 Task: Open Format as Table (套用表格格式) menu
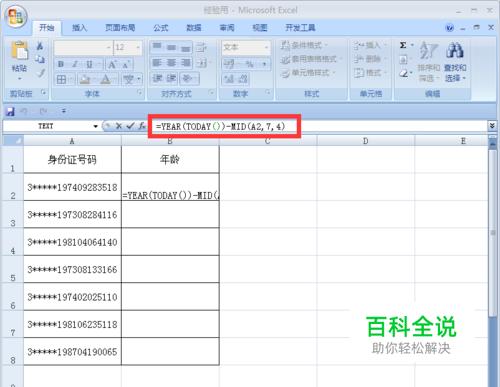pyautogui.click(x=312, y=59)
